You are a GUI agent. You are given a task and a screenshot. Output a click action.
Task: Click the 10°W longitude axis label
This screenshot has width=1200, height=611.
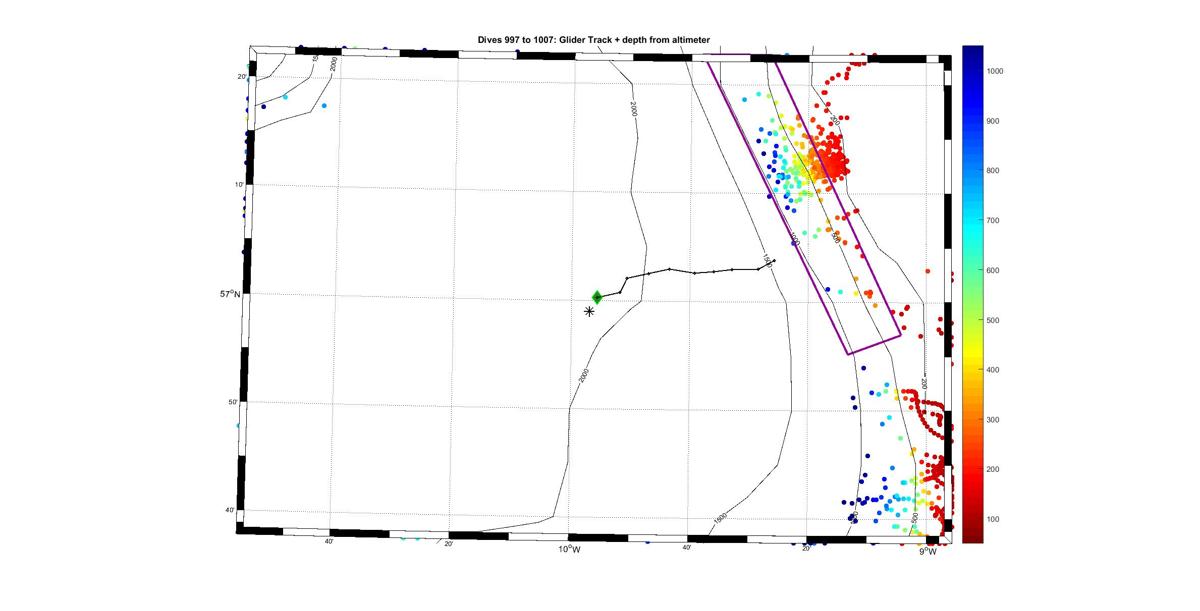click(568, 549)
